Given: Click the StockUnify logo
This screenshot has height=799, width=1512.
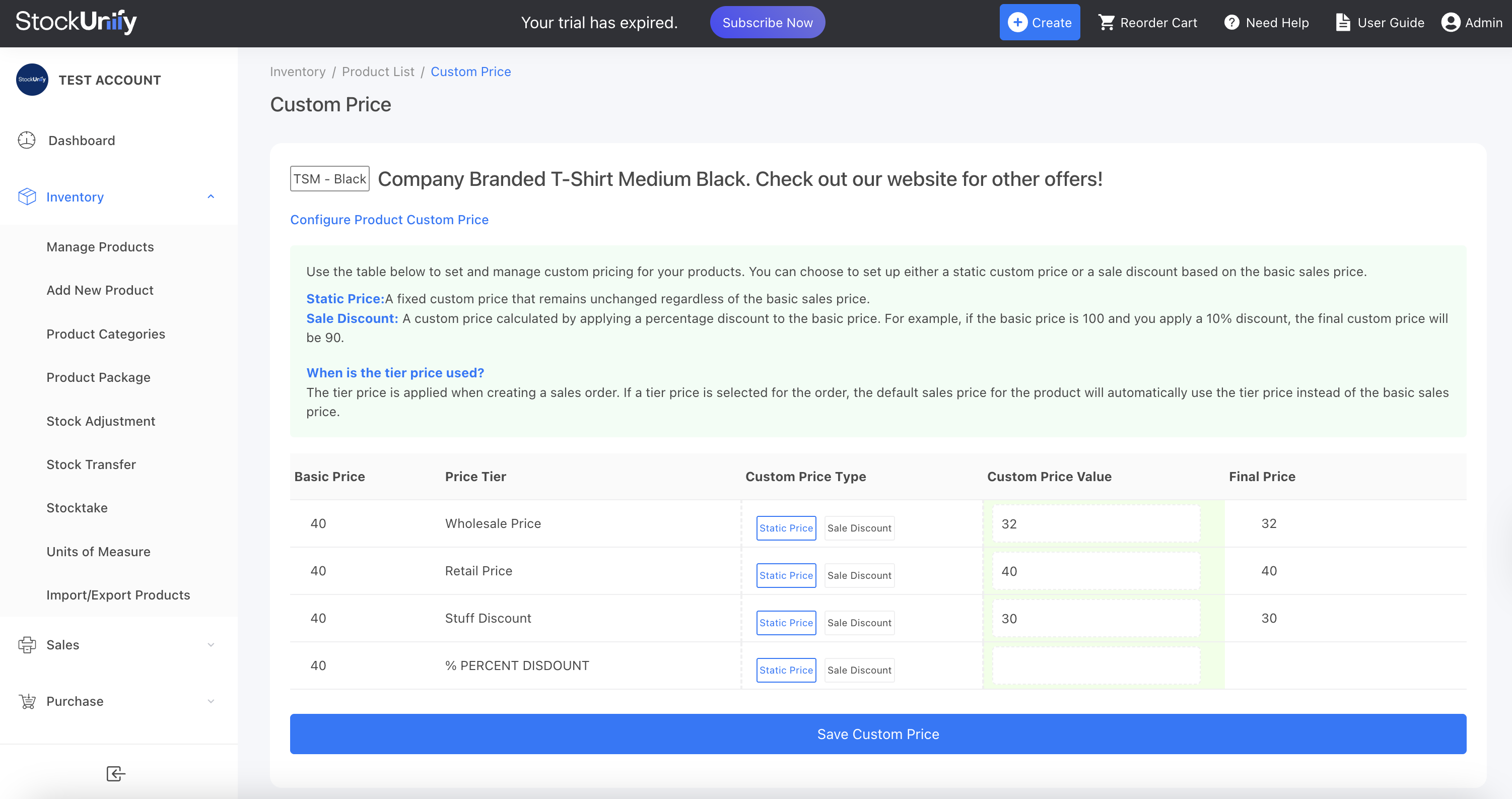Looking at the screenshot, I should click(76, 22).
